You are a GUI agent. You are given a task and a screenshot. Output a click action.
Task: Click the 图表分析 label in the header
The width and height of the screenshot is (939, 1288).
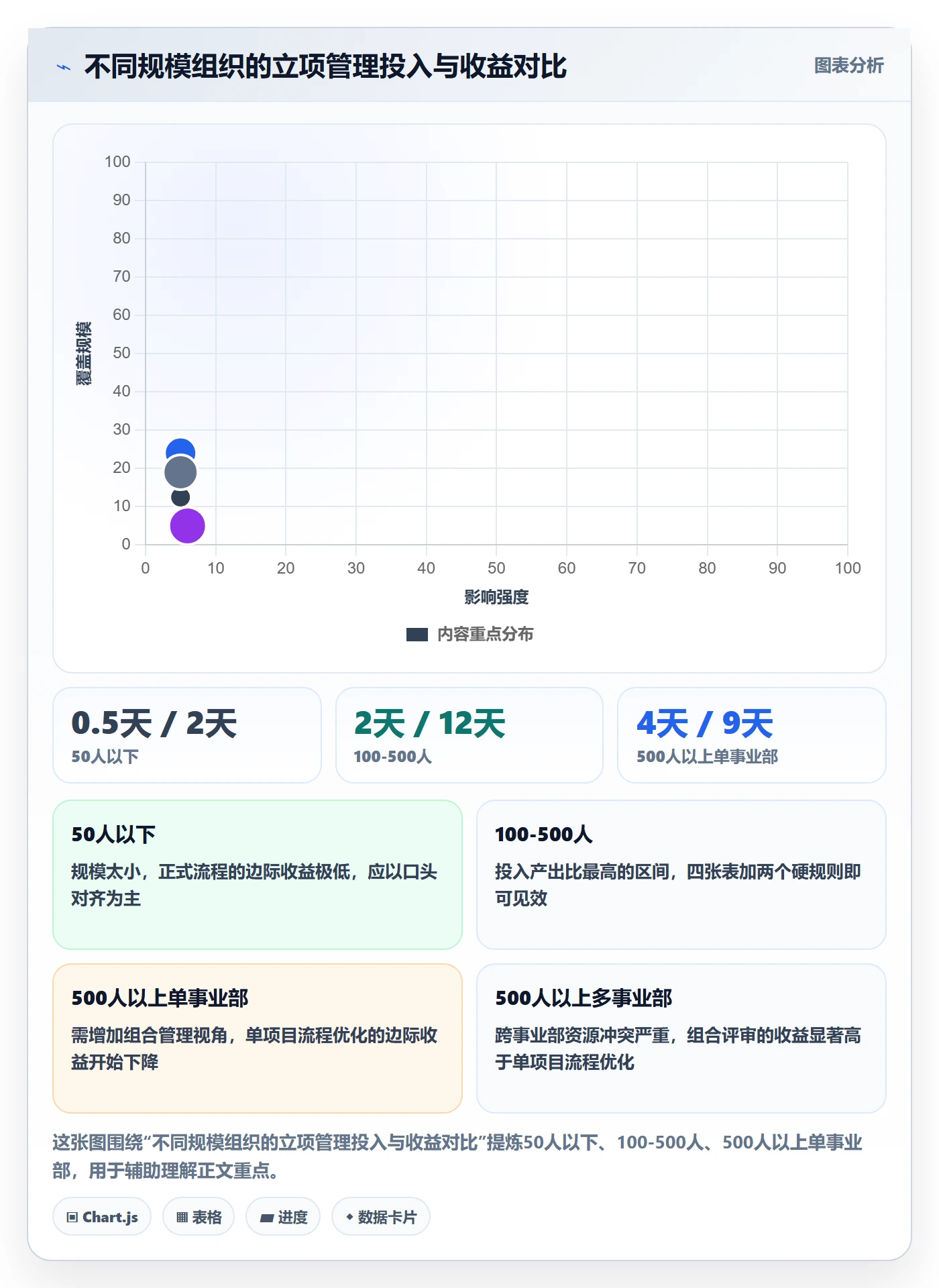click(x=848, y=66)
